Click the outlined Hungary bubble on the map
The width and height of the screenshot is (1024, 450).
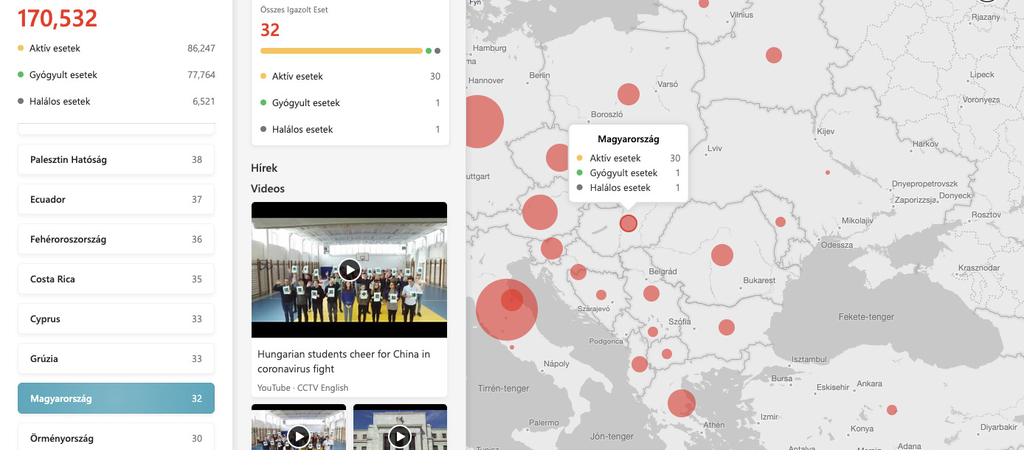[x=628, y=223]
